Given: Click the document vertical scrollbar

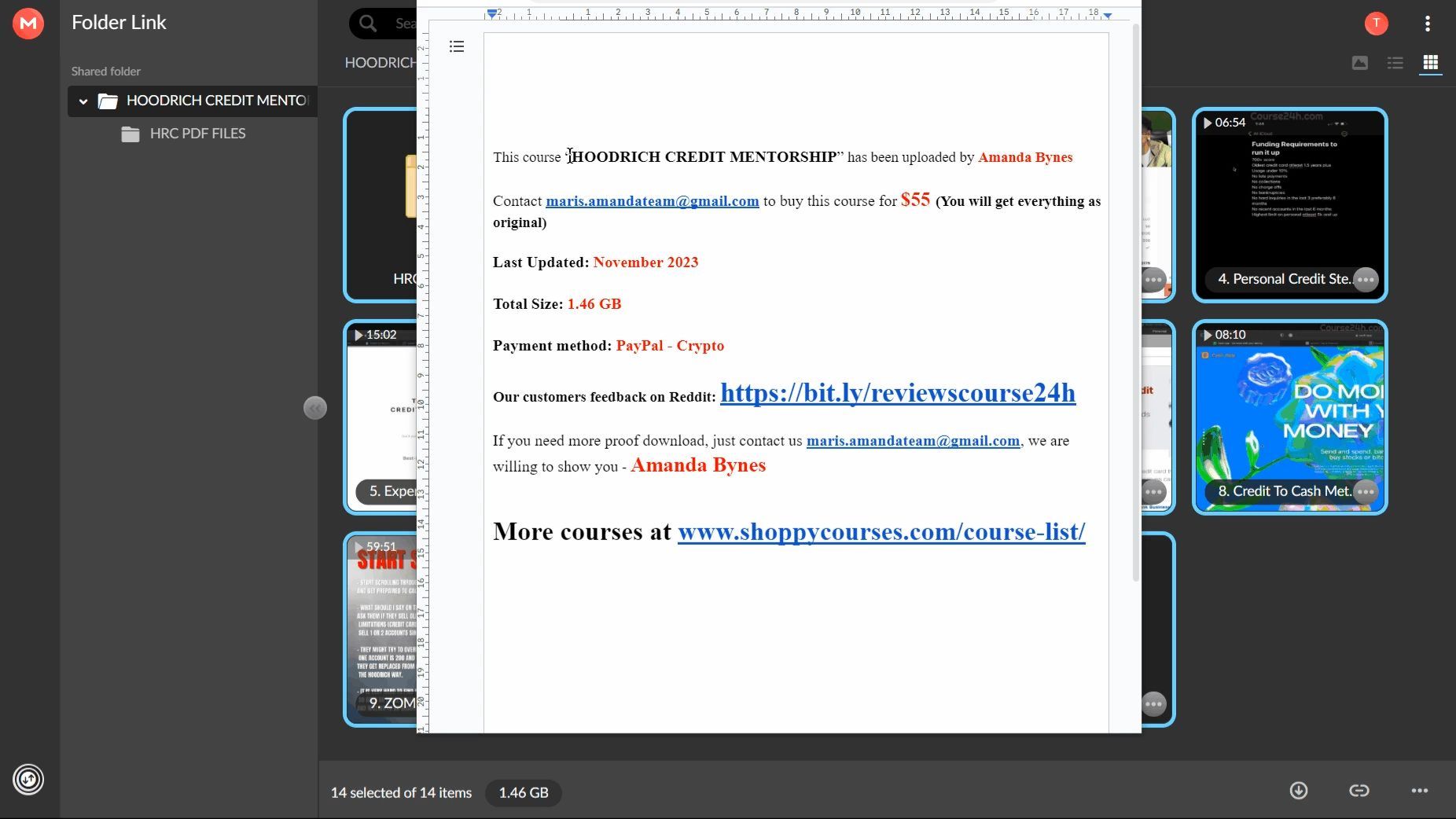Looking at the screenshot, I should [1135, 303].
